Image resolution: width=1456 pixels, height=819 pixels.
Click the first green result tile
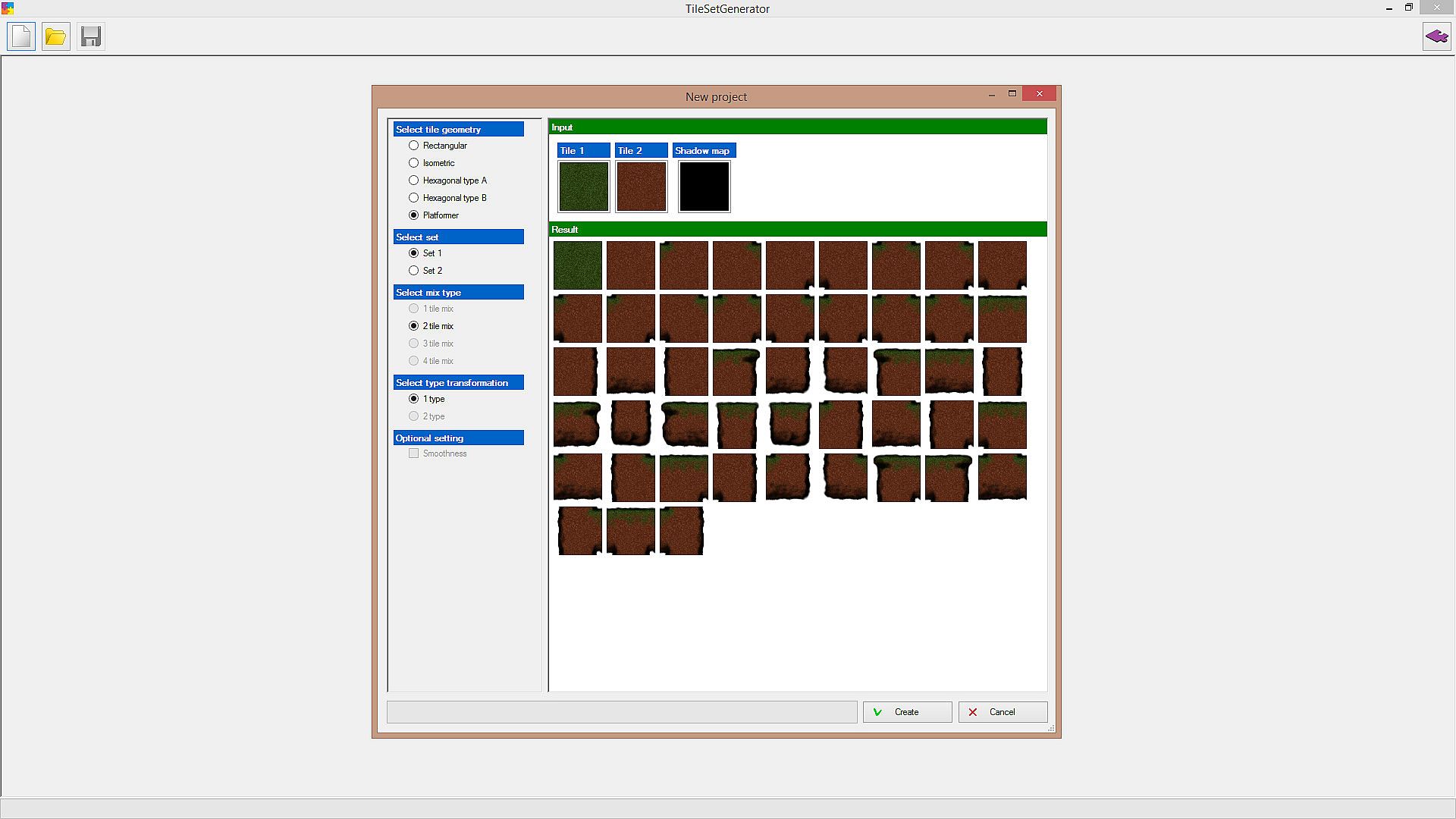578,265
